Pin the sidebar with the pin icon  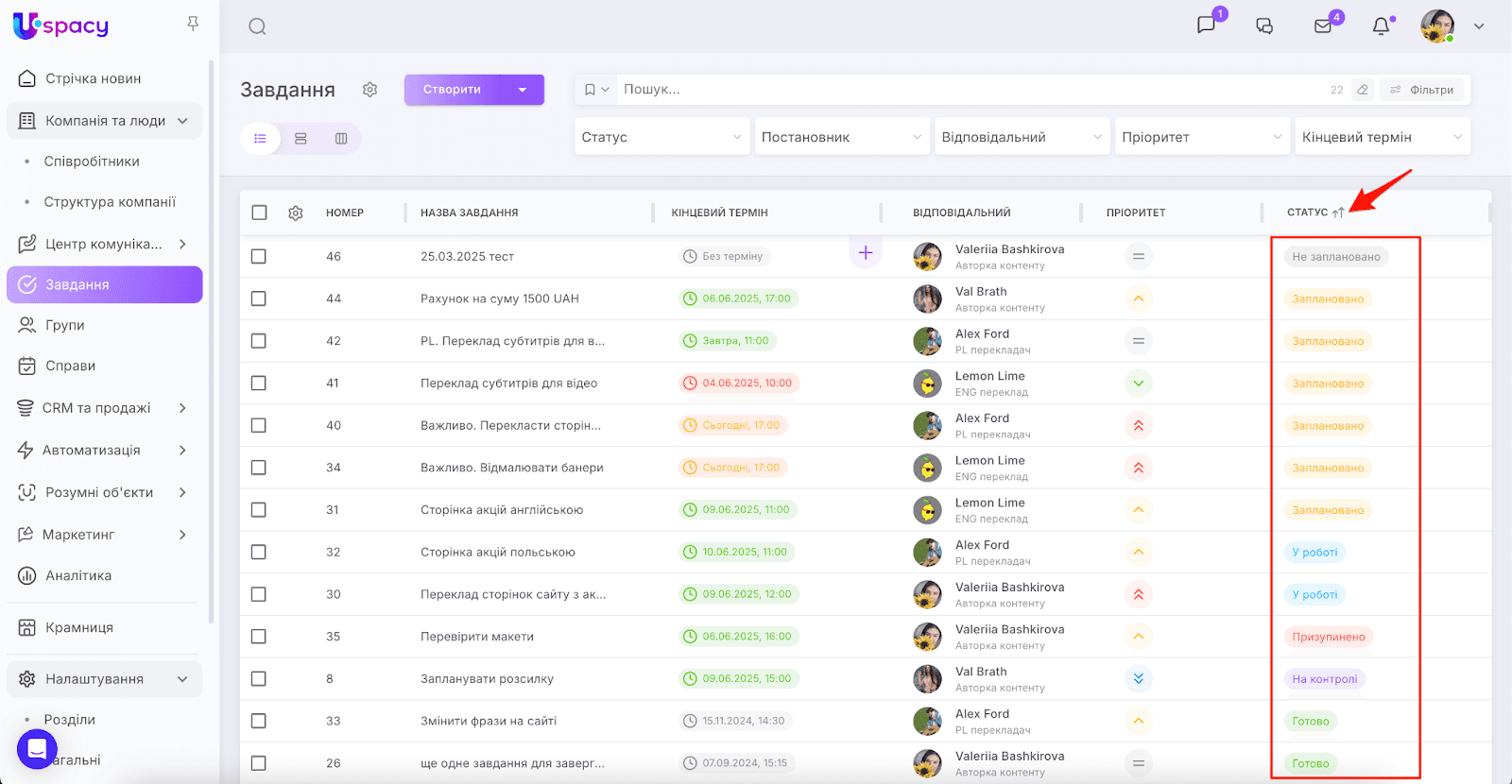[x=193, y=24]
